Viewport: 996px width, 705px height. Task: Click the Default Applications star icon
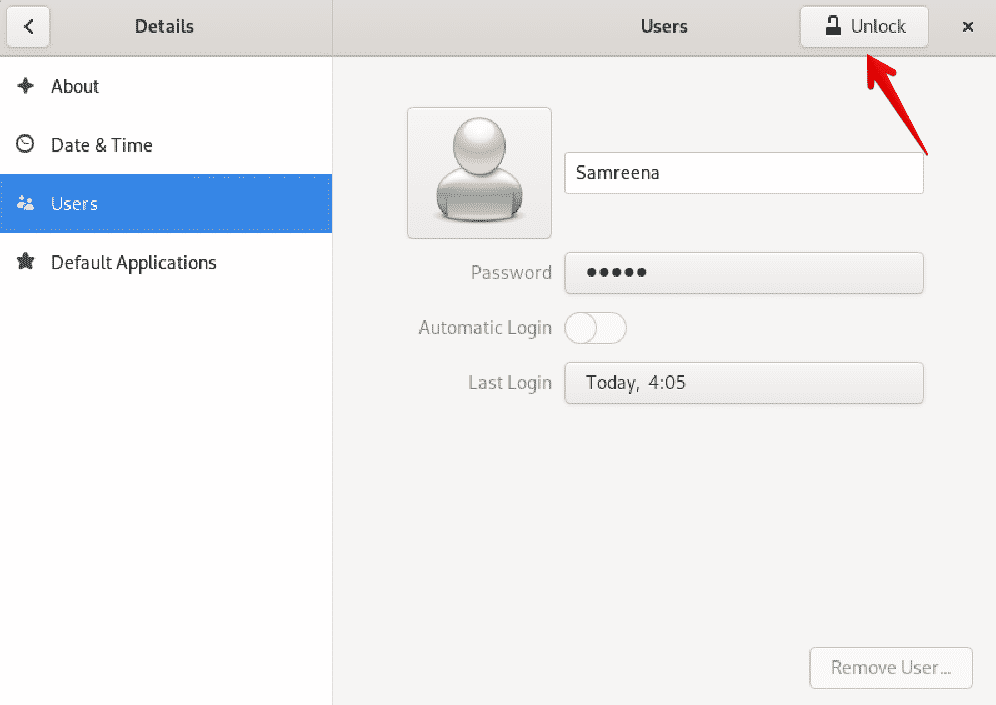click(26, 263)
